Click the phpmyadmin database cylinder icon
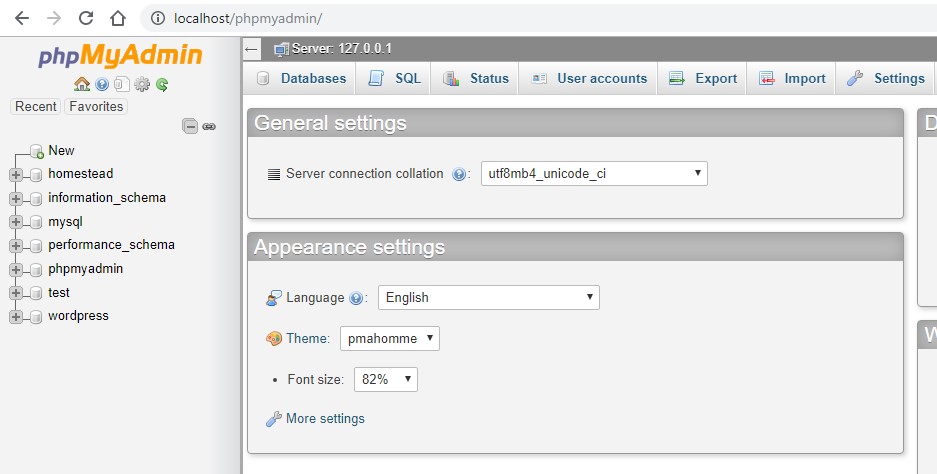 coord(36,270)
